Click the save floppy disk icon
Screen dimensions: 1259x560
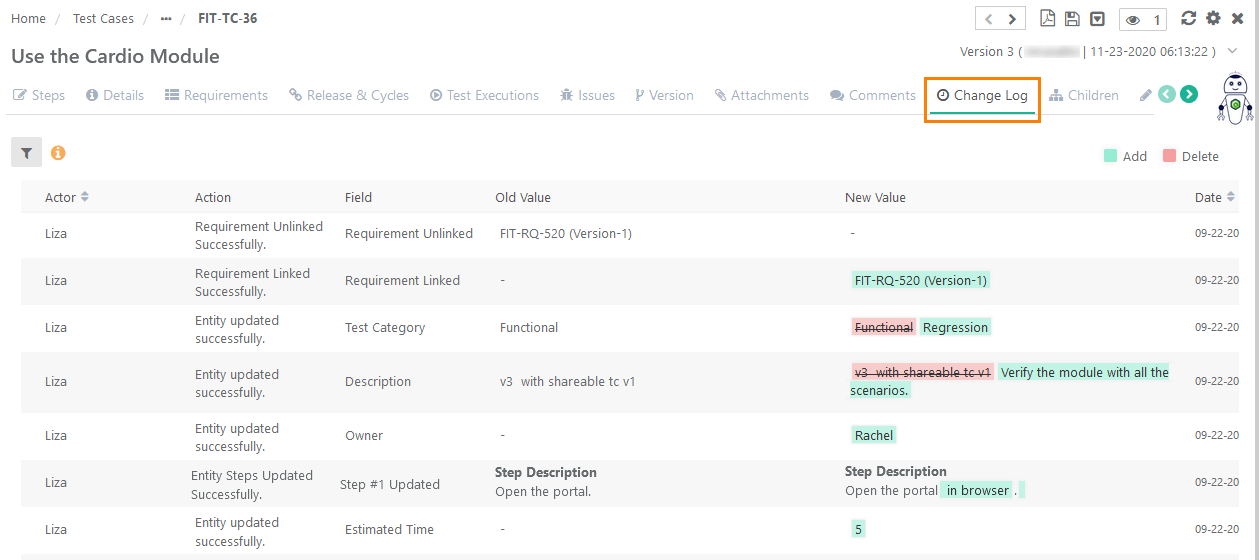point(1072,19)
